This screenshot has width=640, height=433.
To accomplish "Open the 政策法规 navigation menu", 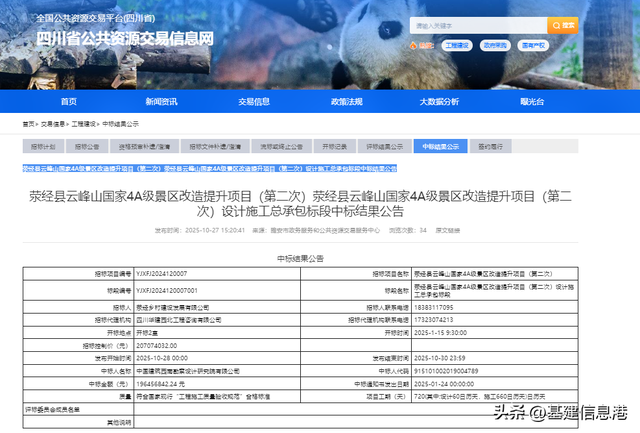I will [x=347, y=102].
